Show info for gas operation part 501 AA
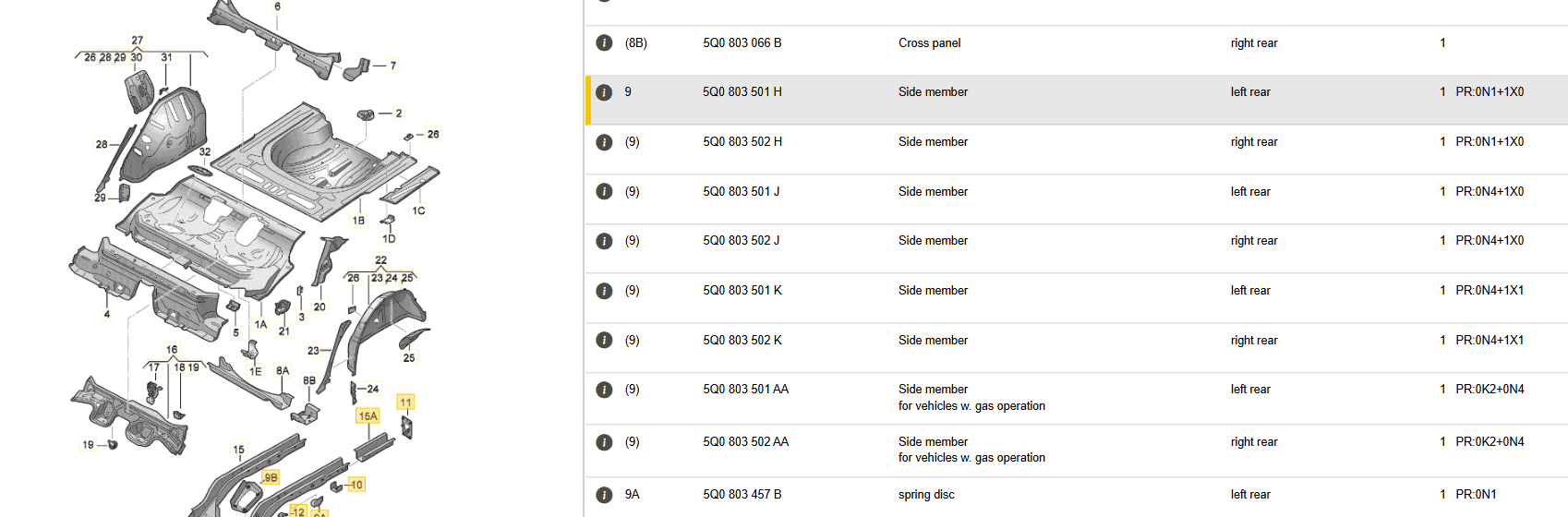1568x517 pixels. [x=604, y=390]
